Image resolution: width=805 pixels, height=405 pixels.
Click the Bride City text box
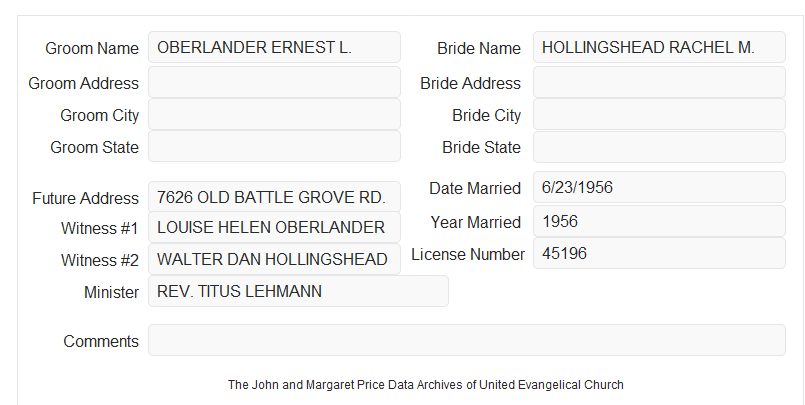pyautogui.click(x=659, y=114)
